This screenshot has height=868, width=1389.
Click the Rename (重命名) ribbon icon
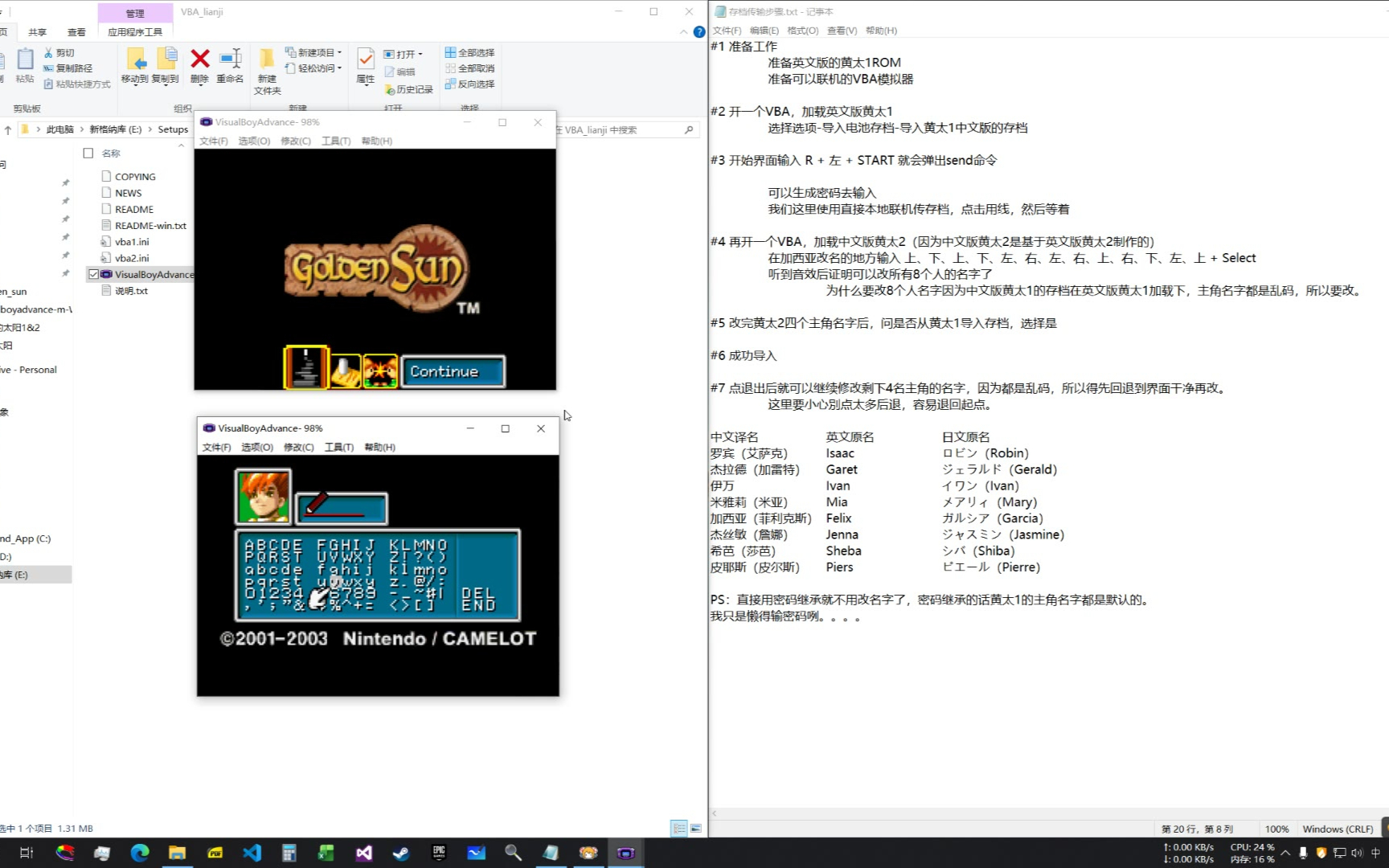[230, 60]
